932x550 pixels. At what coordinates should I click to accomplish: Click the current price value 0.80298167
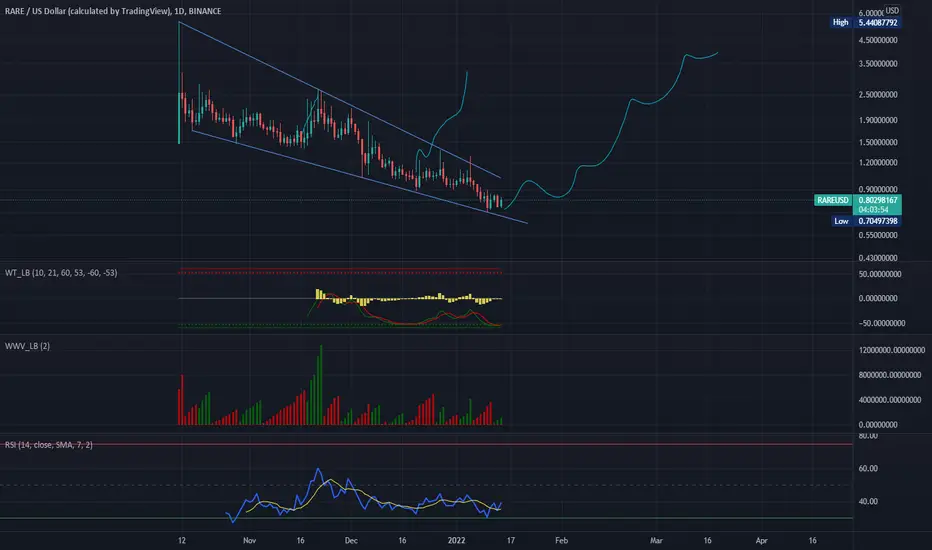[x=877, y=200]
